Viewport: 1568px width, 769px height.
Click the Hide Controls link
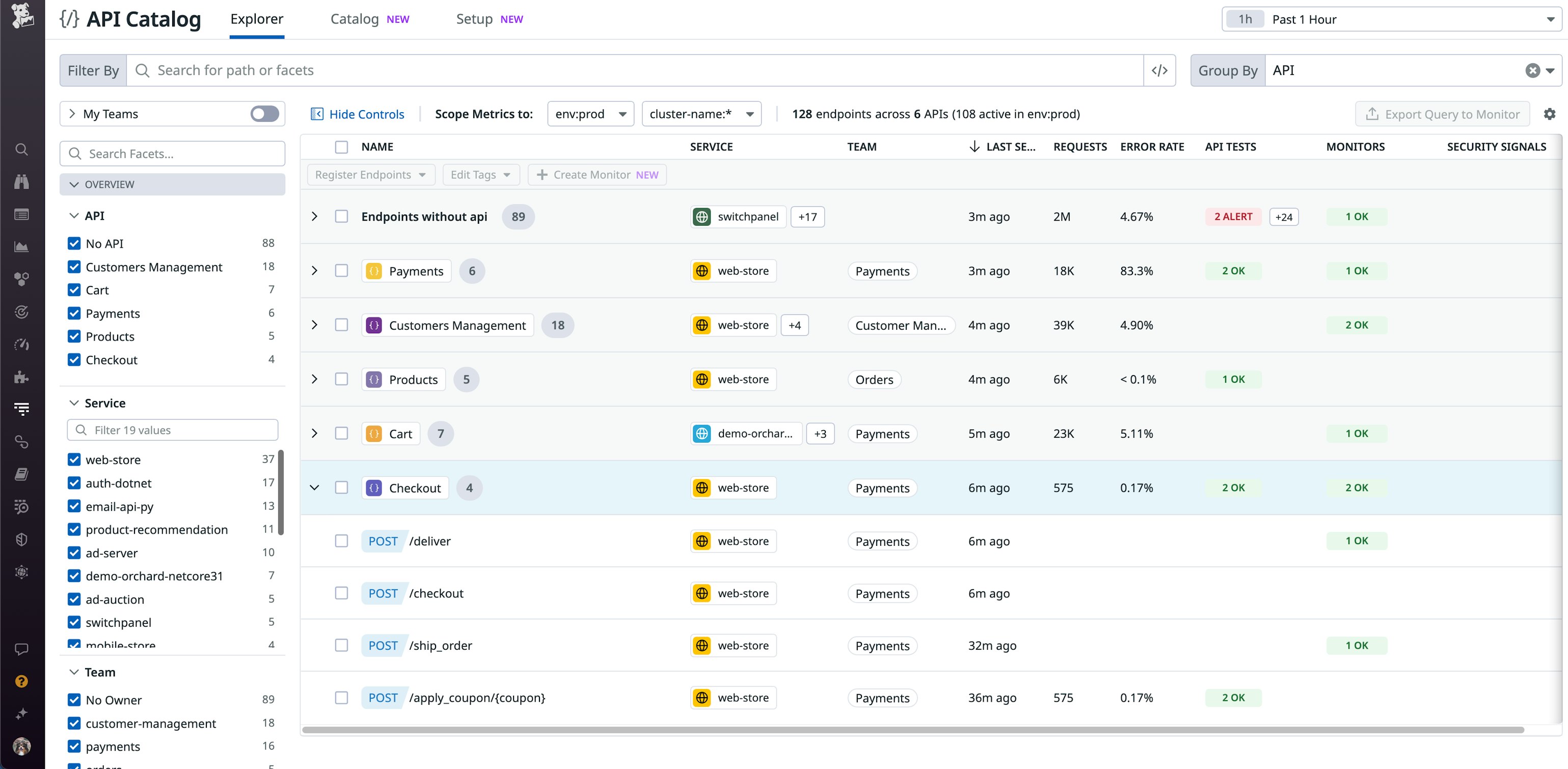[x=366, y=113]
